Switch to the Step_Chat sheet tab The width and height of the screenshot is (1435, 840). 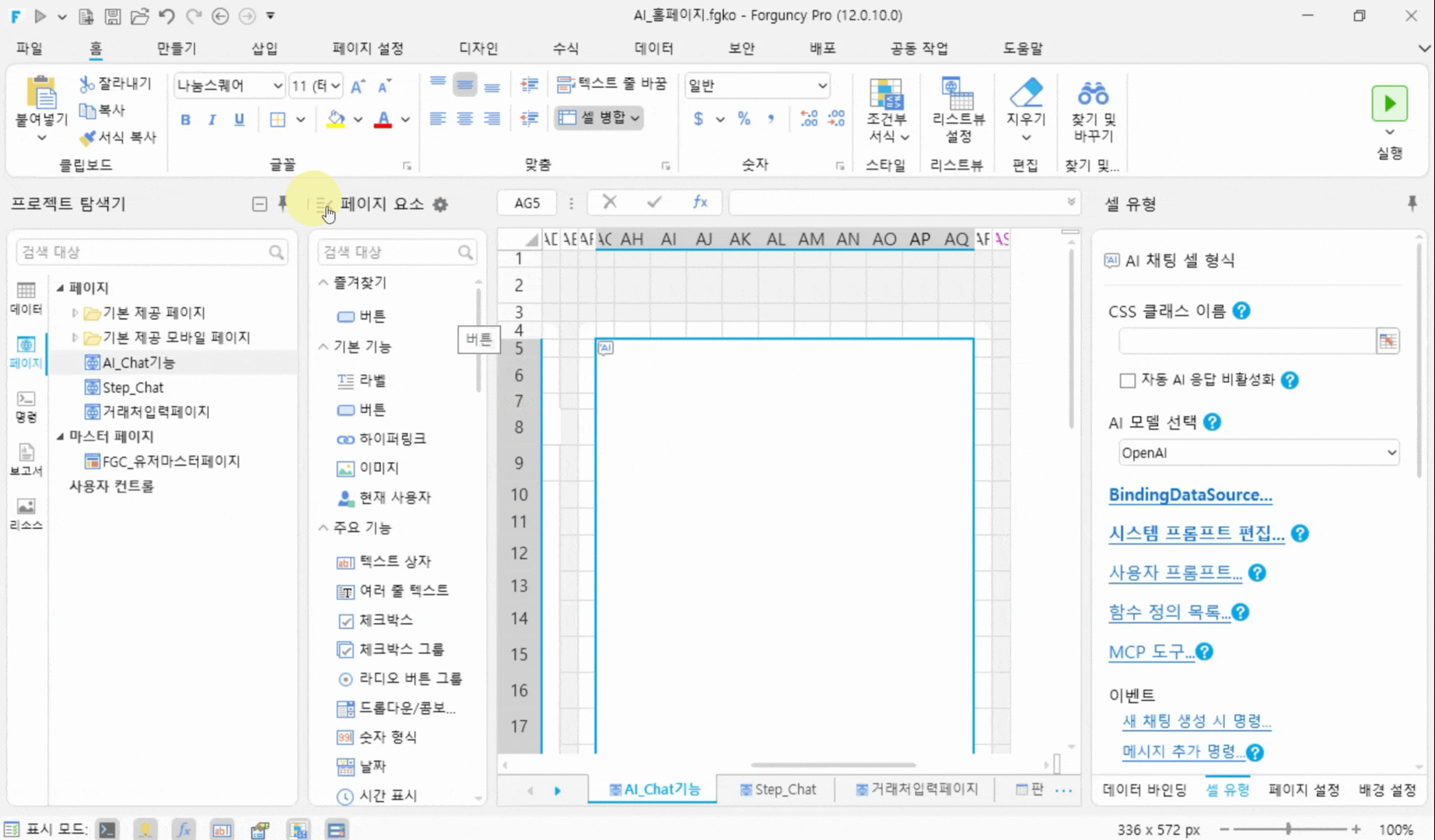pos(777,789)
